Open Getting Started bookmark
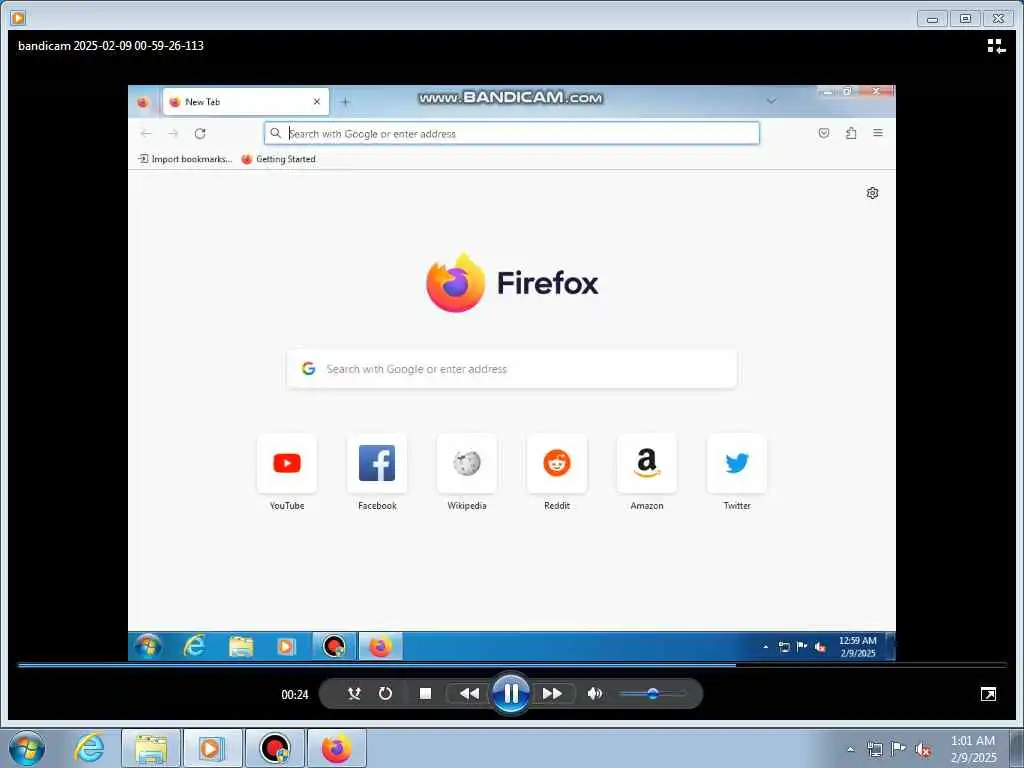Image resolution: width=1024 pixels, height=768 pixels. (x=278, y=159)
